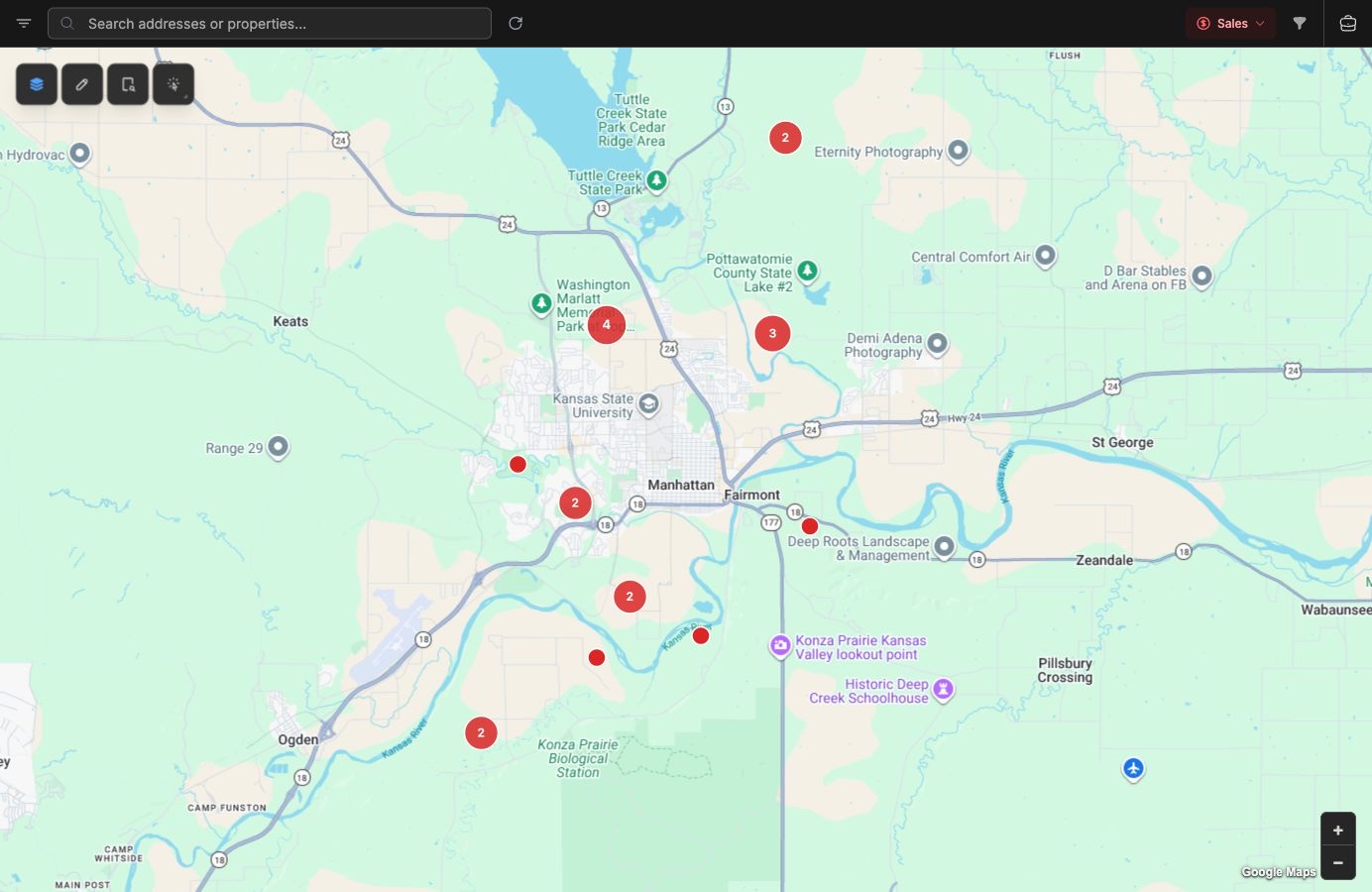The height and width of the screenshot is (892, 1372).
Task: Zoom in on the map
Action: [x=1338, y=831]
